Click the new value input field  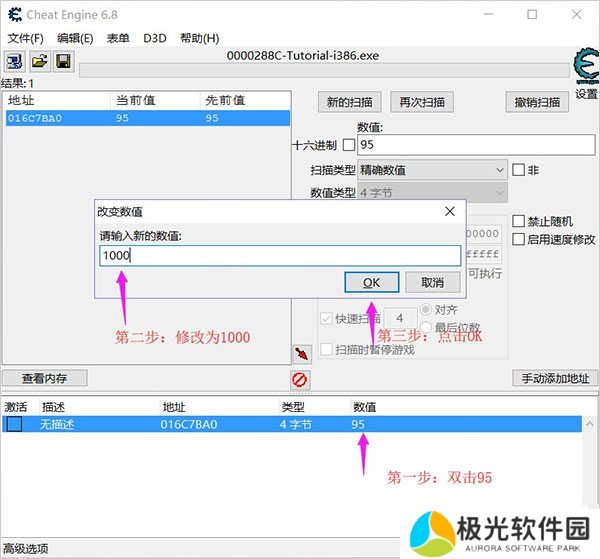[x=280, y=255]
